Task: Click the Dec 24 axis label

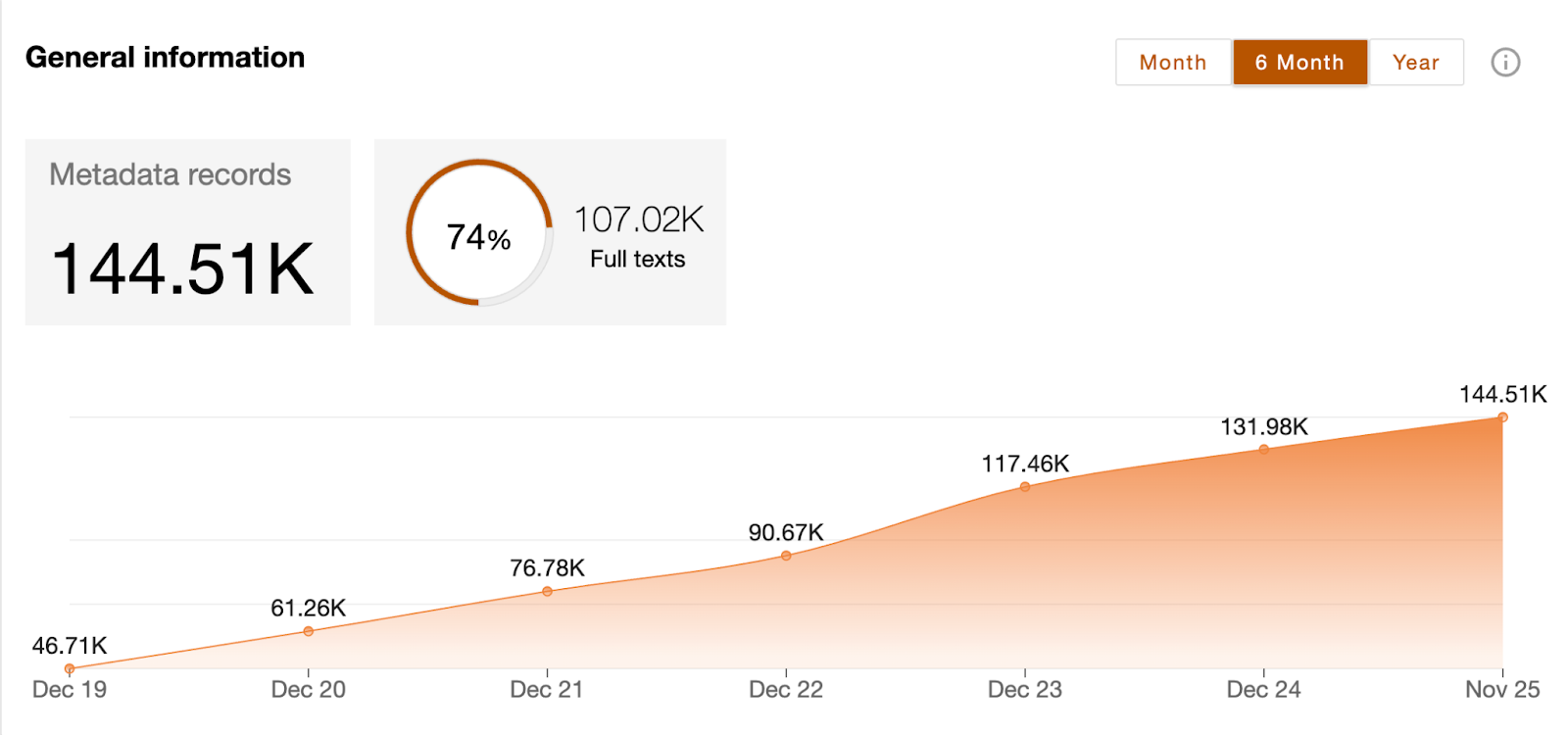Action: 1264,690
